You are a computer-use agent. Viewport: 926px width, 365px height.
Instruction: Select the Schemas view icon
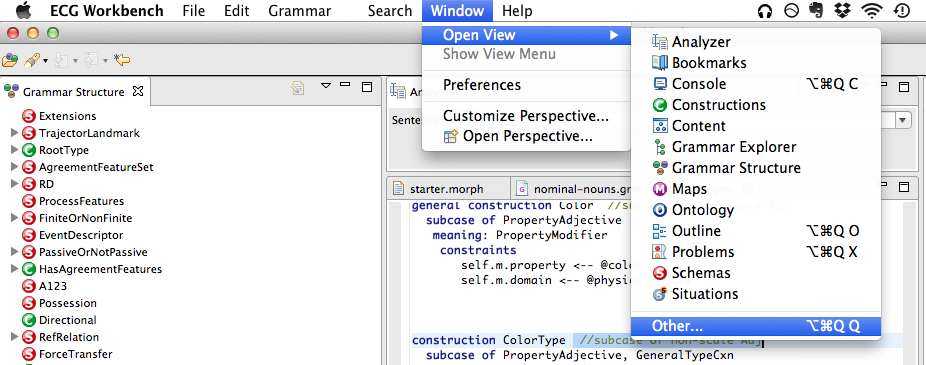coord(659,273)
